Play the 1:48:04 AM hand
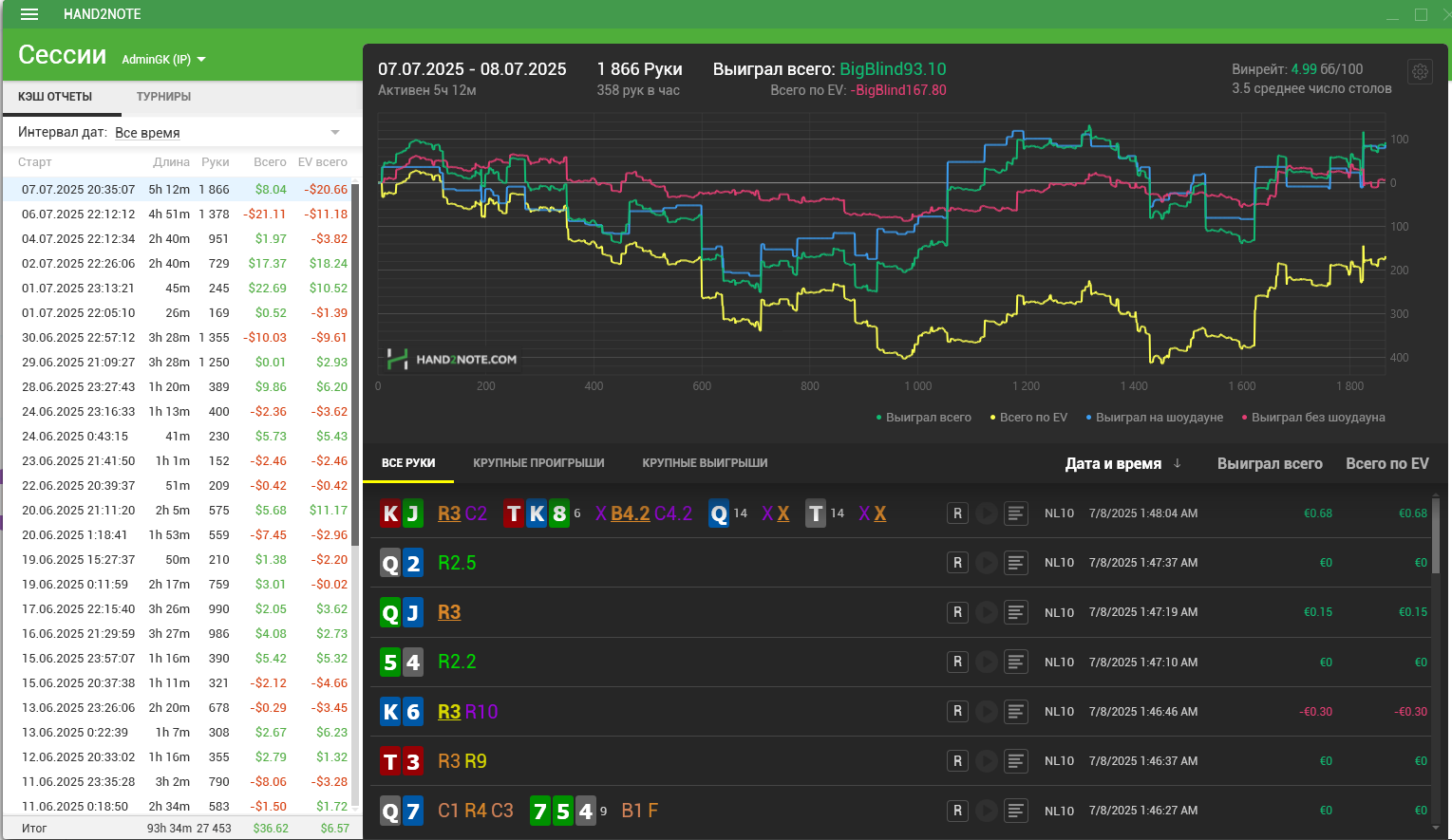Viewport: 1452px width, 840px height. [987, 513]
